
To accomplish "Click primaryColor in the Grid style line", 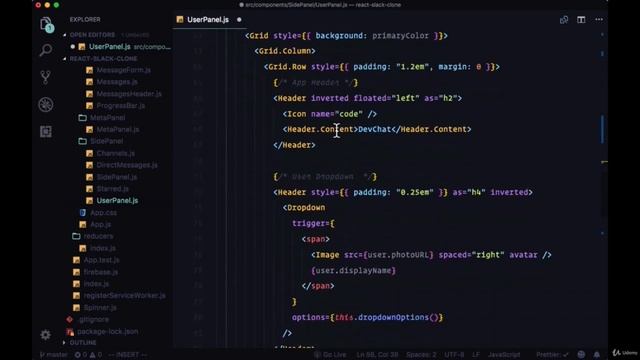I will click(x=400, y=36).
